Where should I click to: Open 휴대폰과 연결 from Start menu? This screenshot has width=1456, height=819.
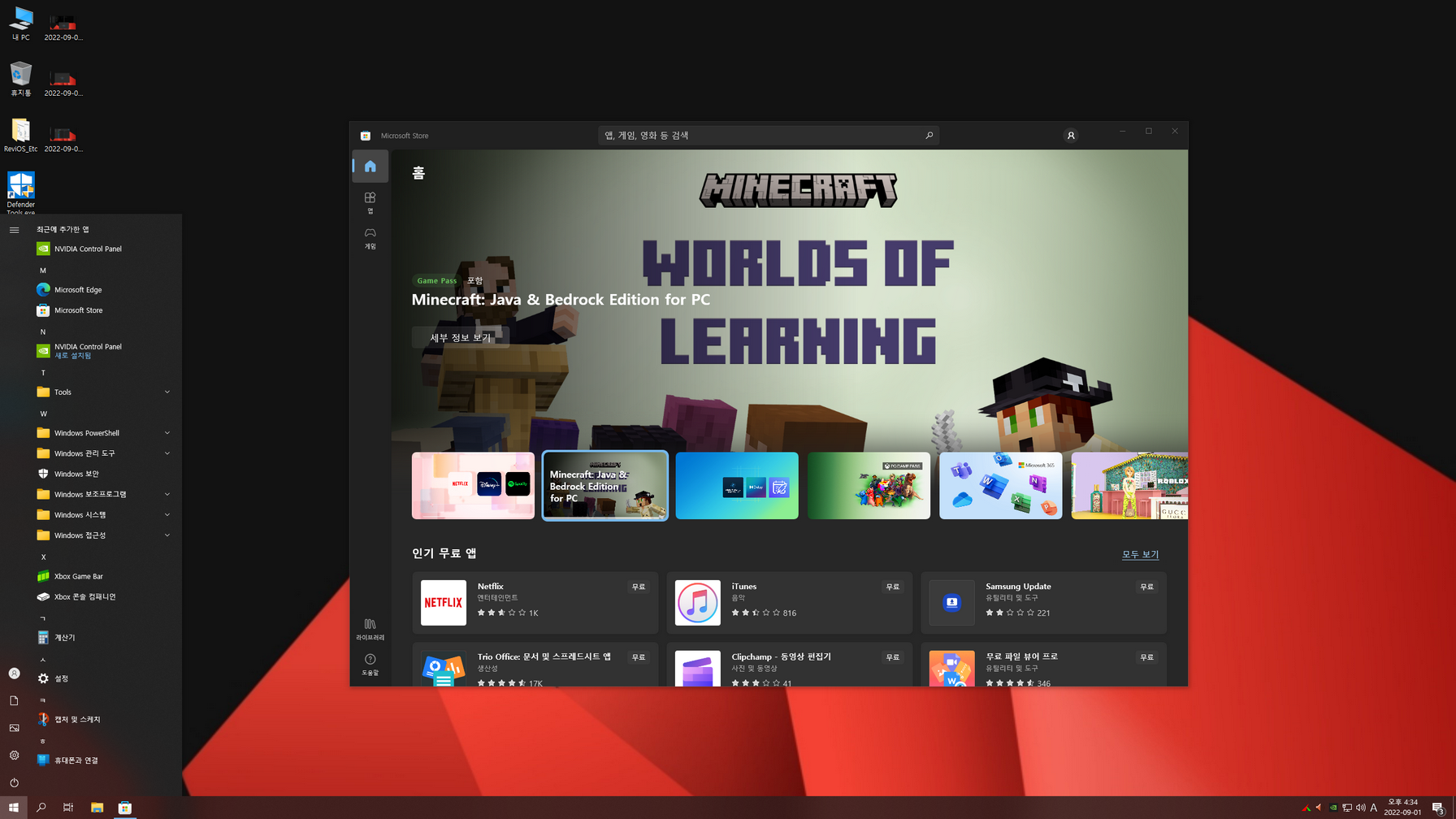tap(104, 760)
